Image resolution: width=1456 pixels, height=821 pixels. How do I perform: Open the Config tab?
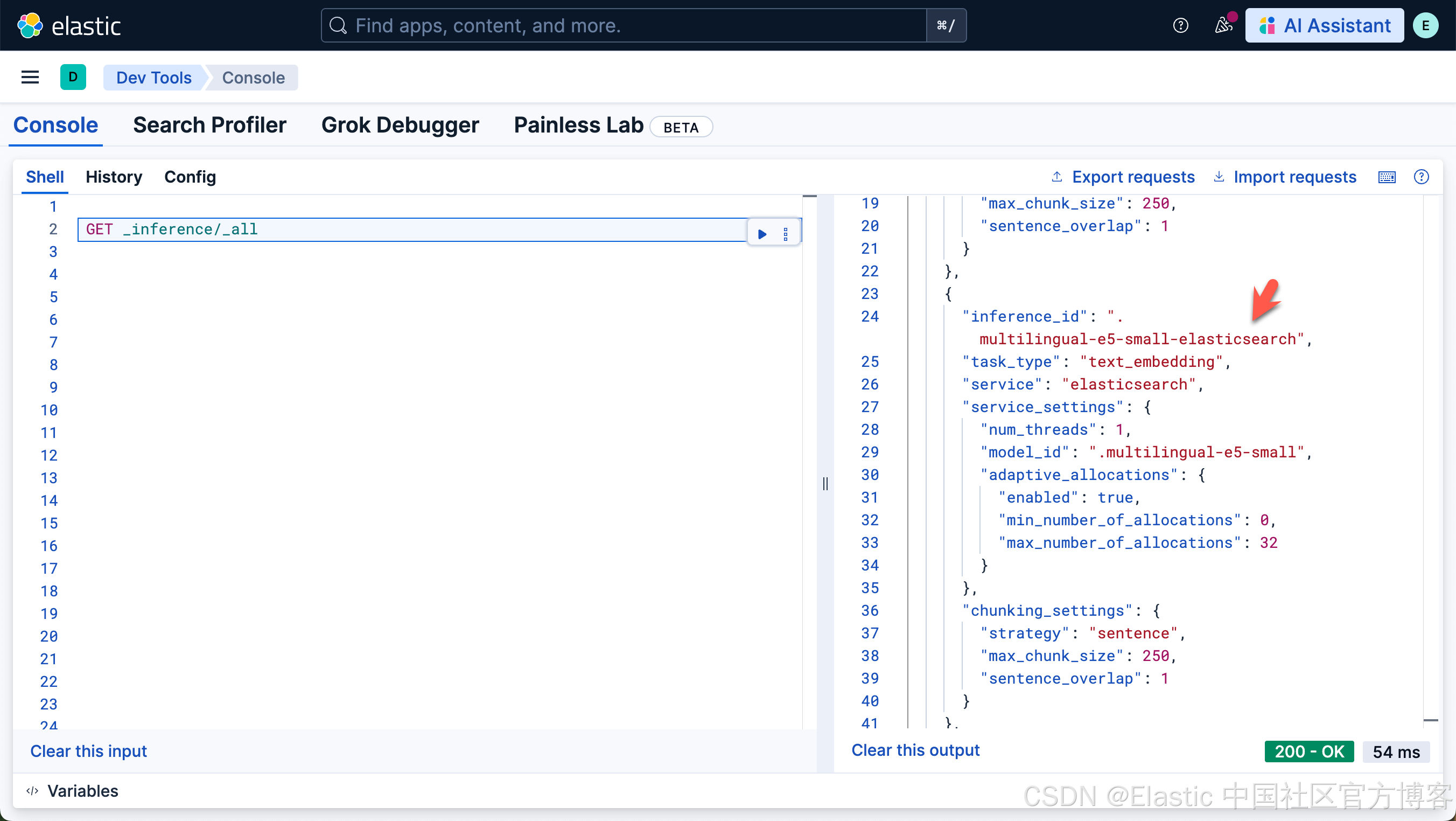pos(190,177)
